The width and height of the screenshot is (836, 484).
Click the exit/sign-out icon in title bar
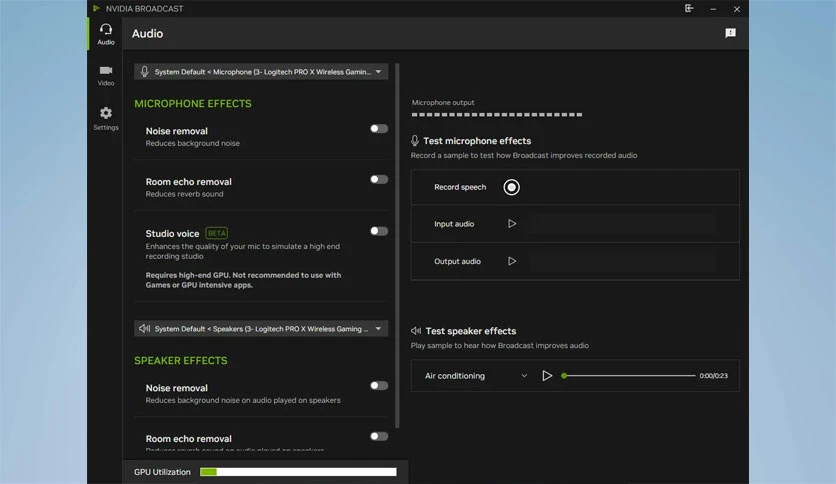689,8
